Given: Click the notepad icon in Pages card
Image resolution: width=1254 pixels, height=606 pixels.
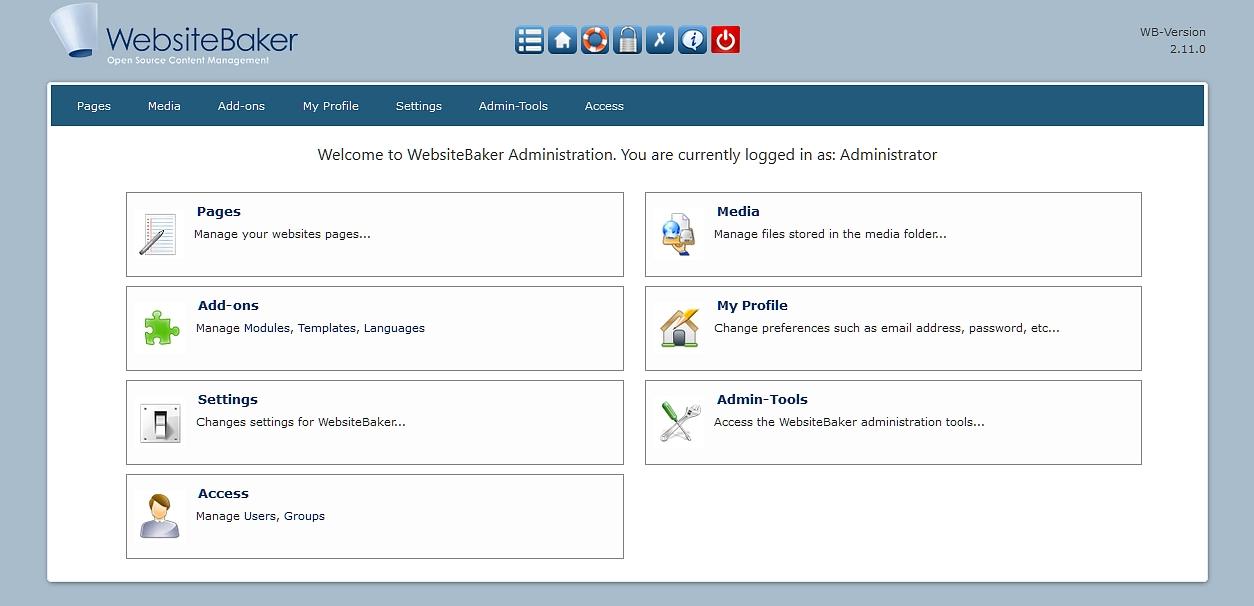Looking at the screenshot, I should (x=158, y=234).
